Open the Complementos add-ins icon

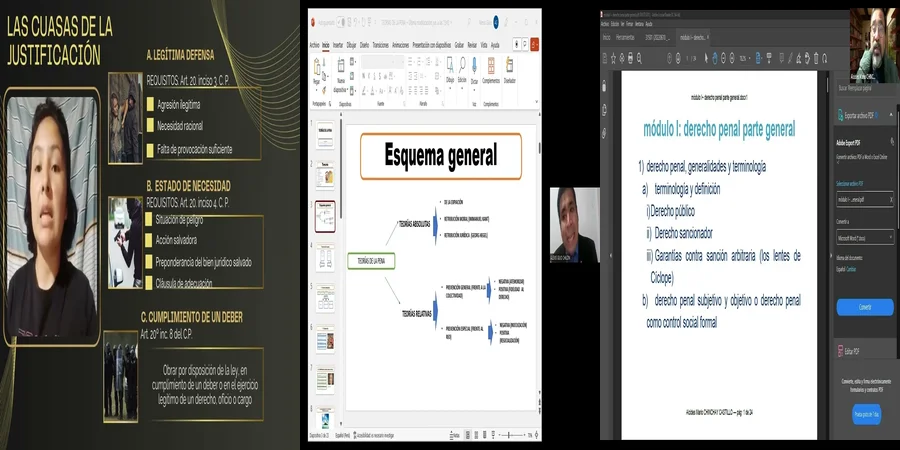(491, 65)
